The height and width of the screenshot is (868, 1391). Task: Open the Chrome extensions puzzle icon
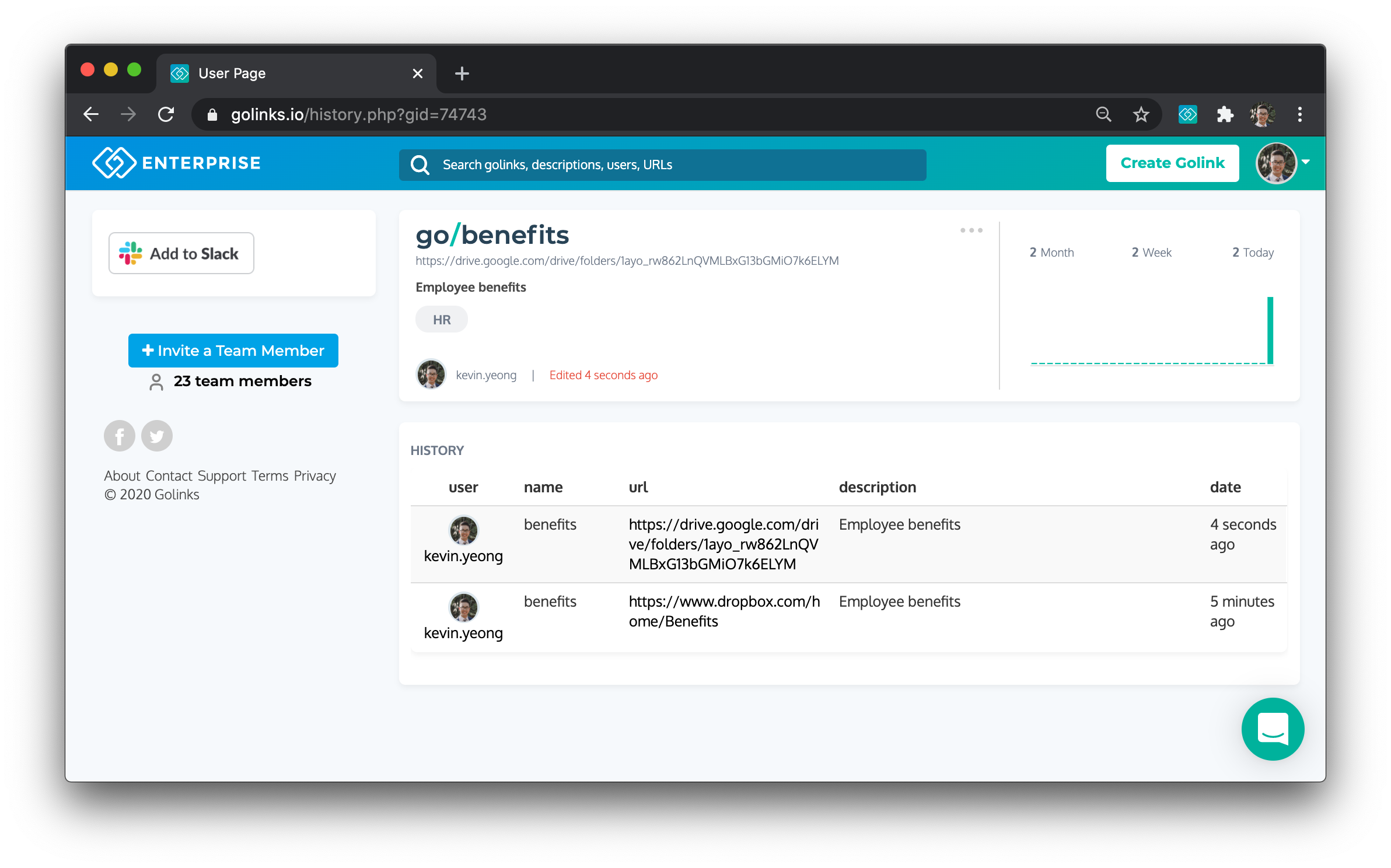1225,114
